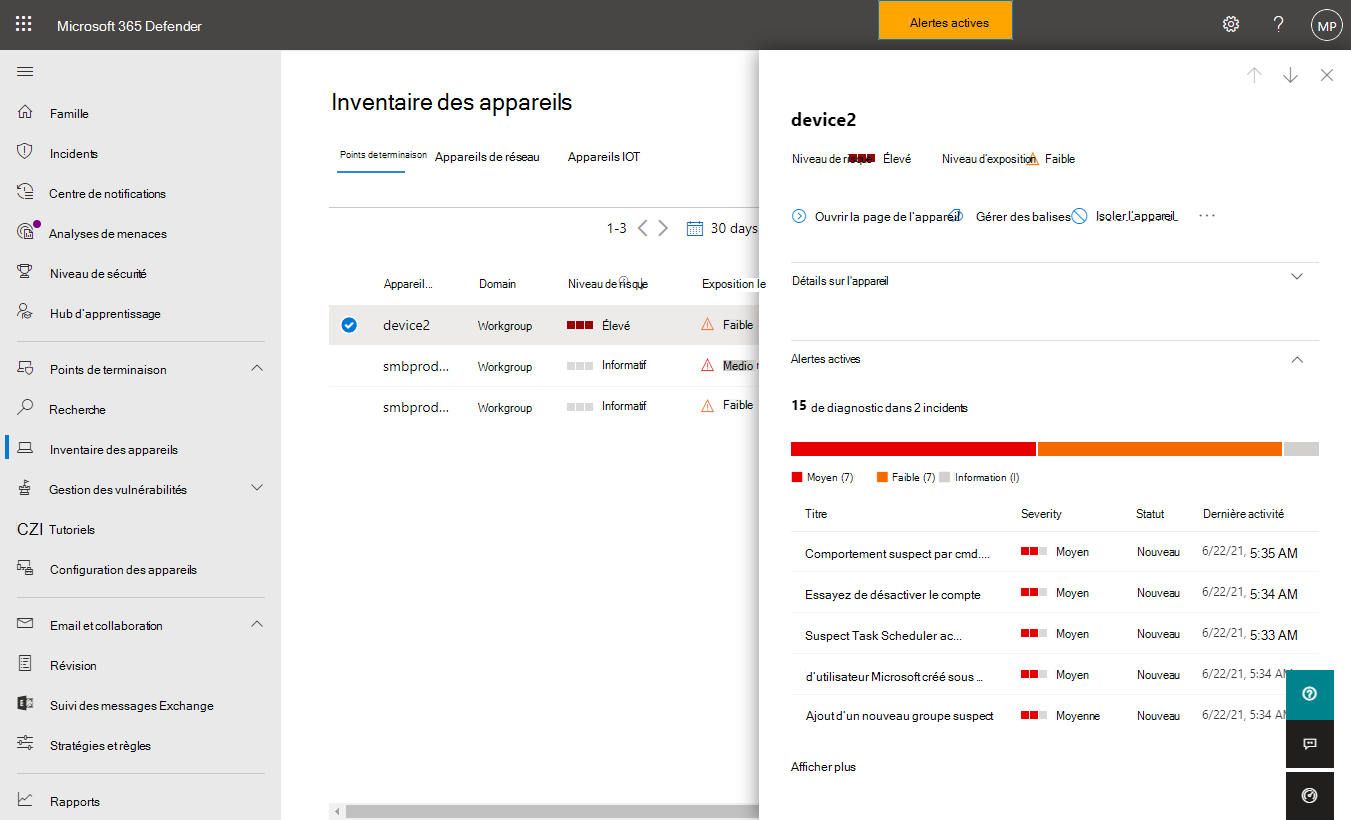Click the Stratégies et règles icon
Image resolution: width=1351 pixels, height=820 pixels.
[x=26, y=745]
